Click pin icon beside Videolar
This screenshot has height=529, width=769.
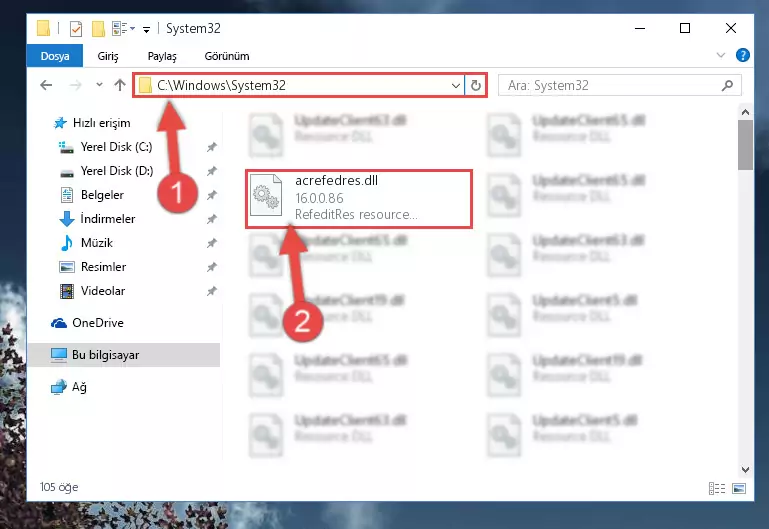point(211,291)
